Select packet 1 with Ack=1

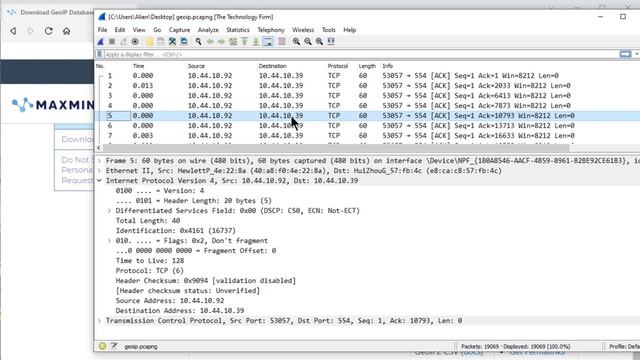click(367, 76)
